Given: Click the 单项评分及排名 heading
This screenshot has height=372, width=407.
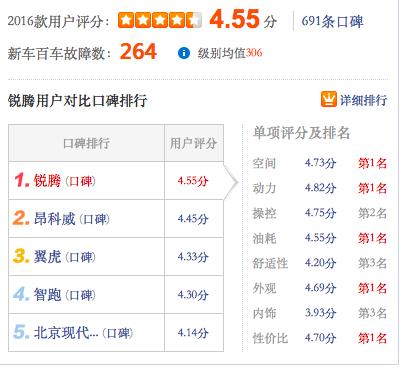Looking at the screenshot, I should click(301, 133).
